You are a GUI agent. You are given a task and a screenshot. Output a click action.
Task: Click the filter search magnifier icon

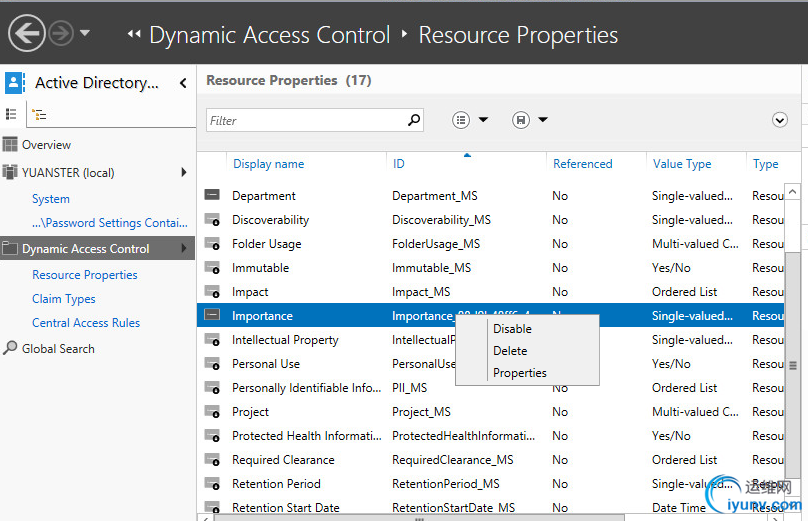[x=414, y=120]
